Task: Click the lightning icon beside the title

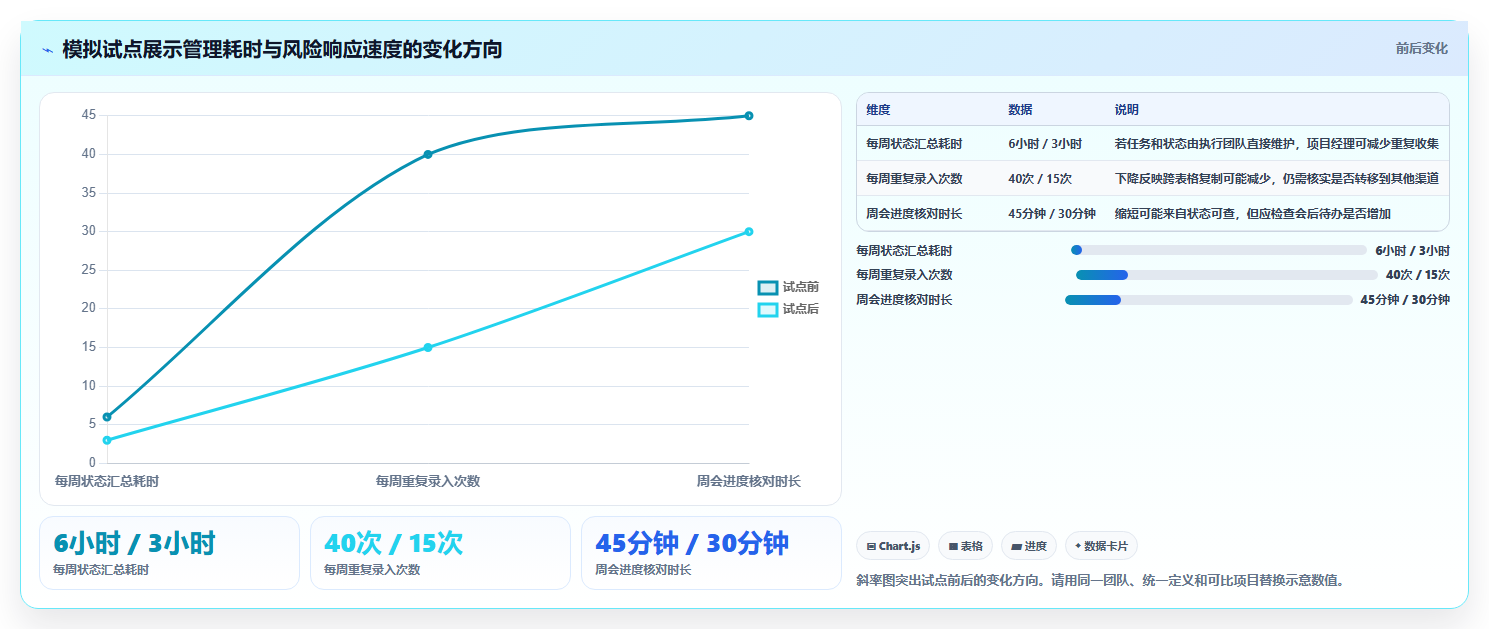Action: pos(48,50)
